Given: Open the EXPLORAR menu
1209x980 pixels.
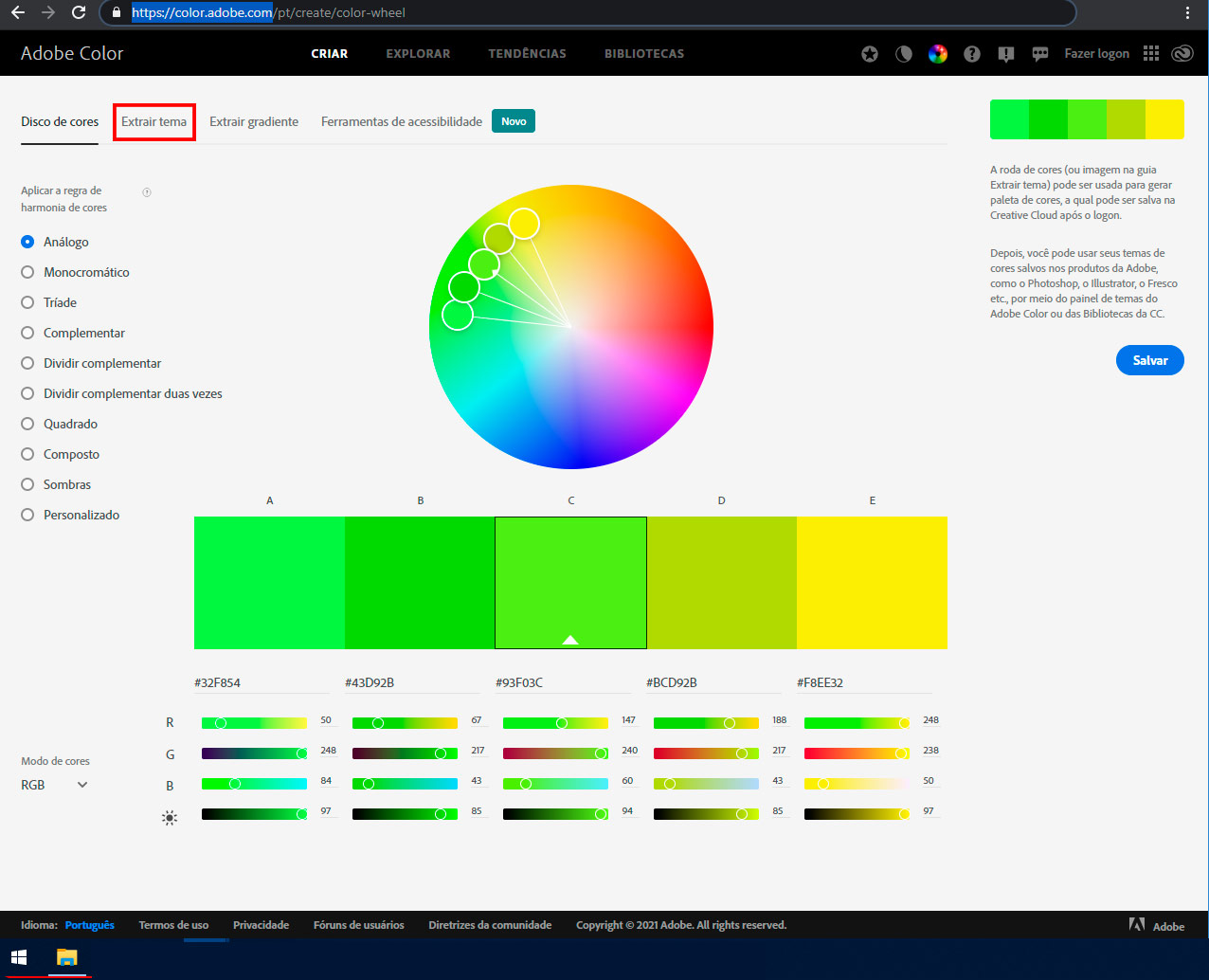Looking at the screenshot, I should (x=418, y=54).
